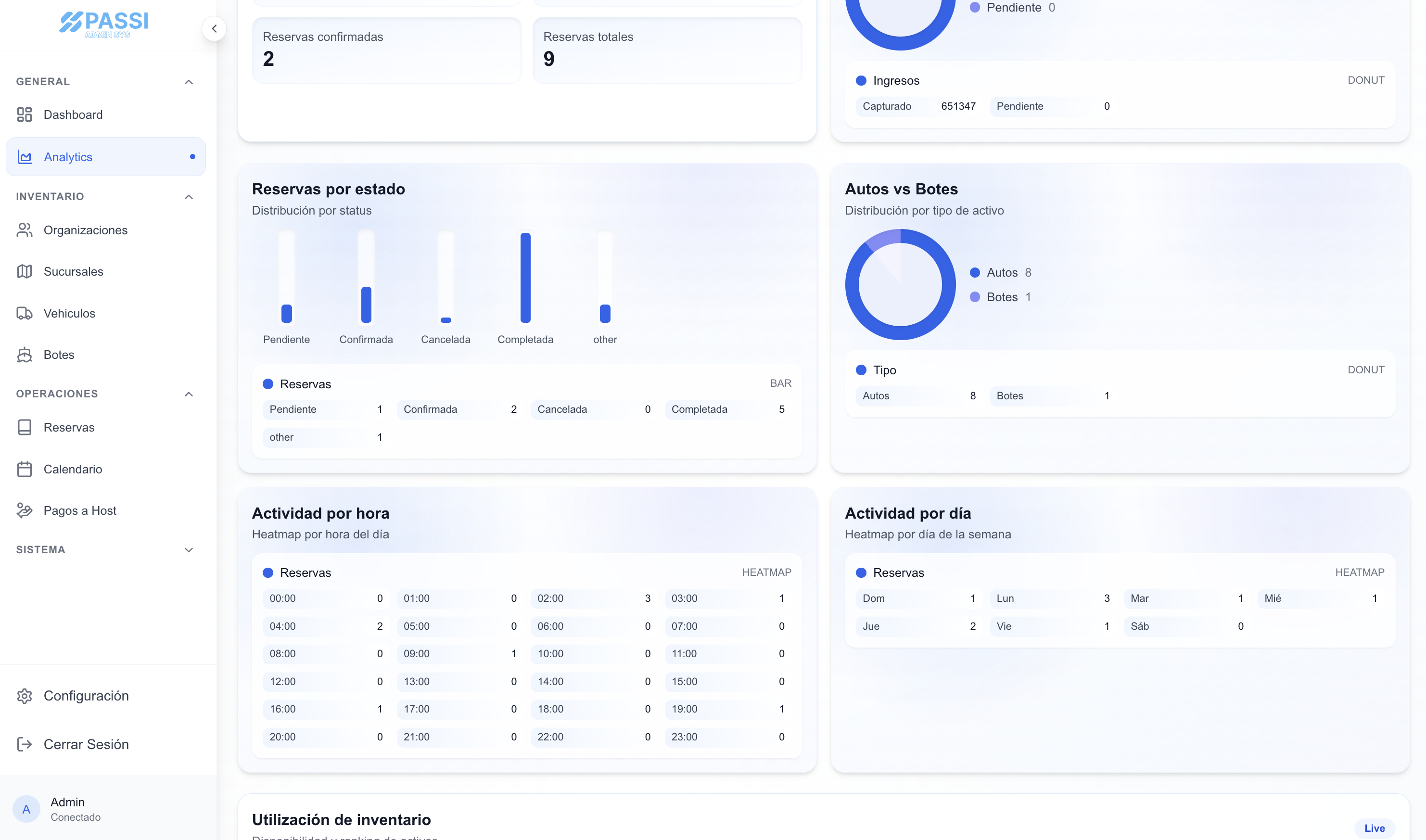Image resolution: width=1426 pixels, height=840 pixels.
Task: Collapse the GENERAL section chevron
Action: point(189,81)
